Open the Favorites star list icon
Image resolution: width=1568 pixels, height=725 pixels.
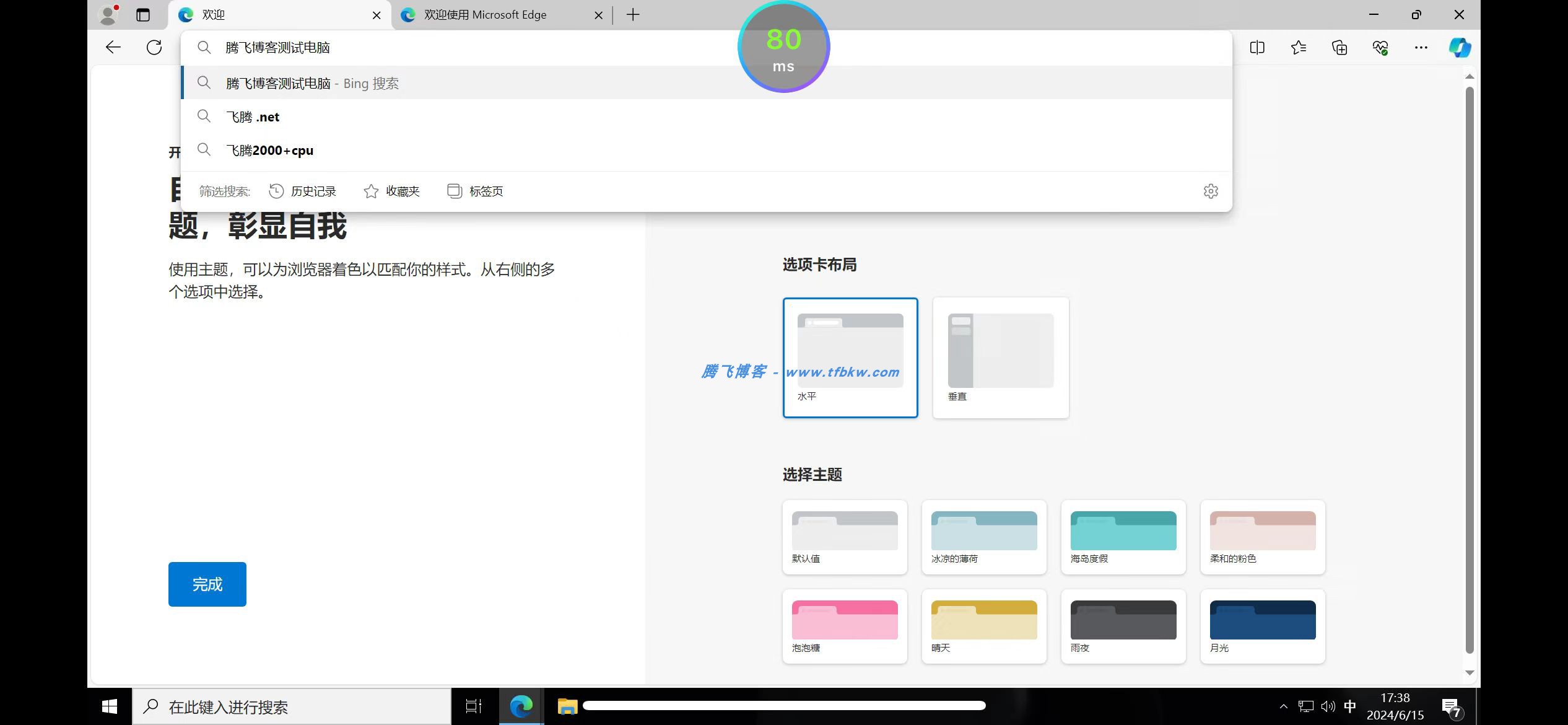coord(1299,48)
